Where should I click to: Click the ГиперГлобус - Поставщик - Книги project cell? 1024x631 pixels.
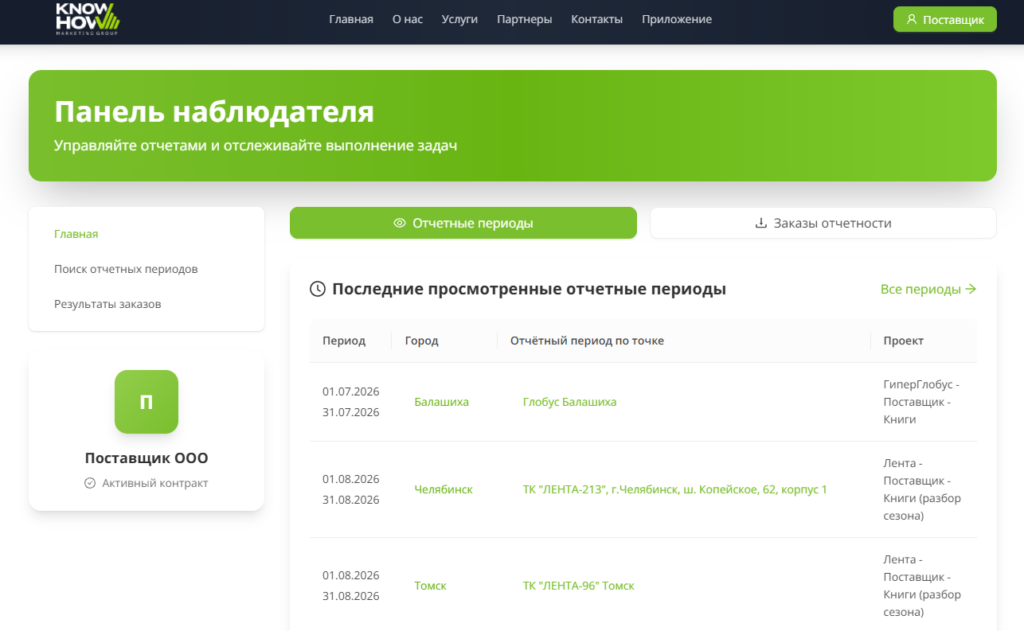tap(921, 402)
